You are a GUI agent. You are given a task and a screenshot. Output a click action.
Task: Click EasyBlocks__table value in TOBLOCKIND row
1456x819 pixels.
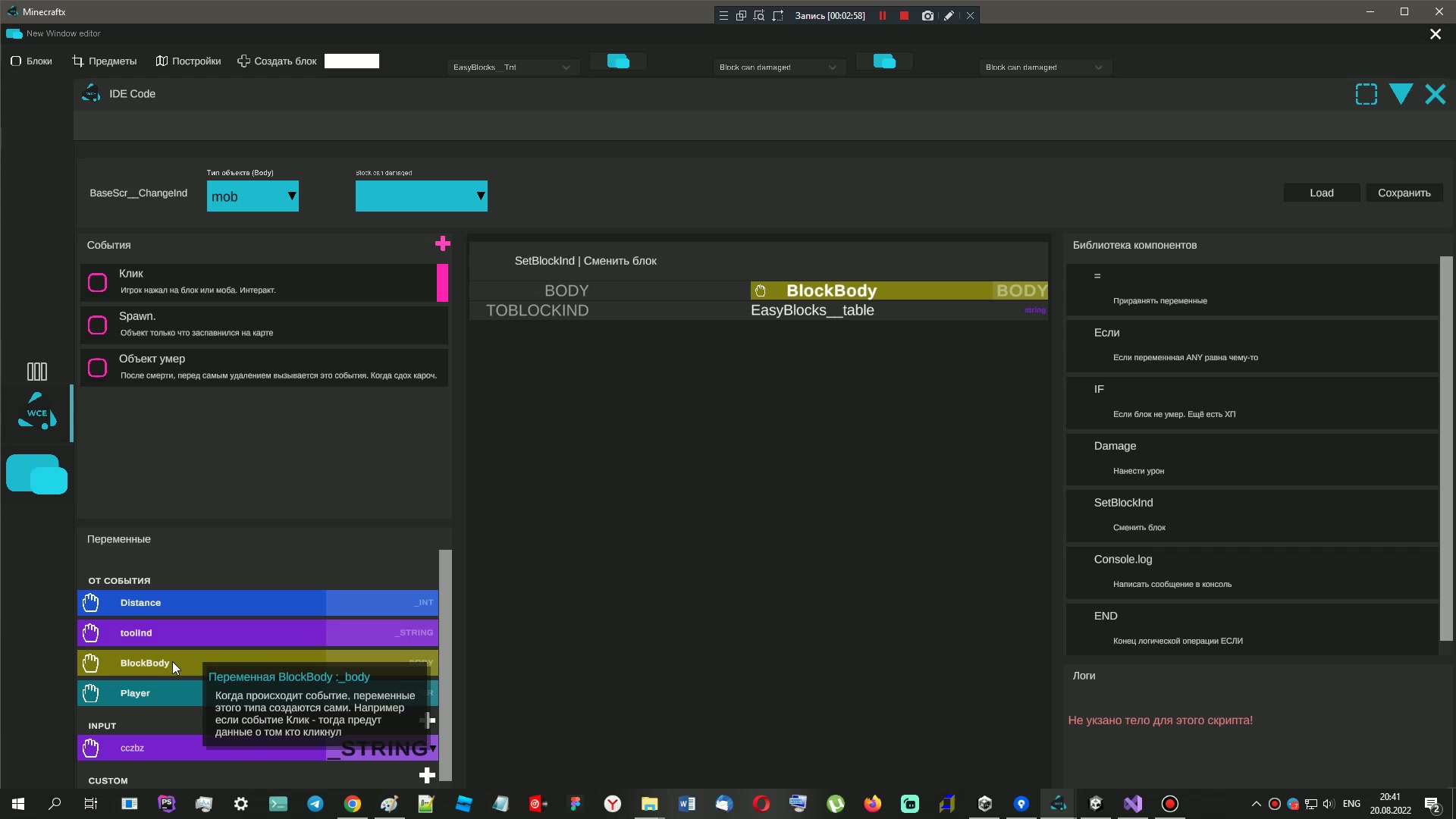pos(812,310)
